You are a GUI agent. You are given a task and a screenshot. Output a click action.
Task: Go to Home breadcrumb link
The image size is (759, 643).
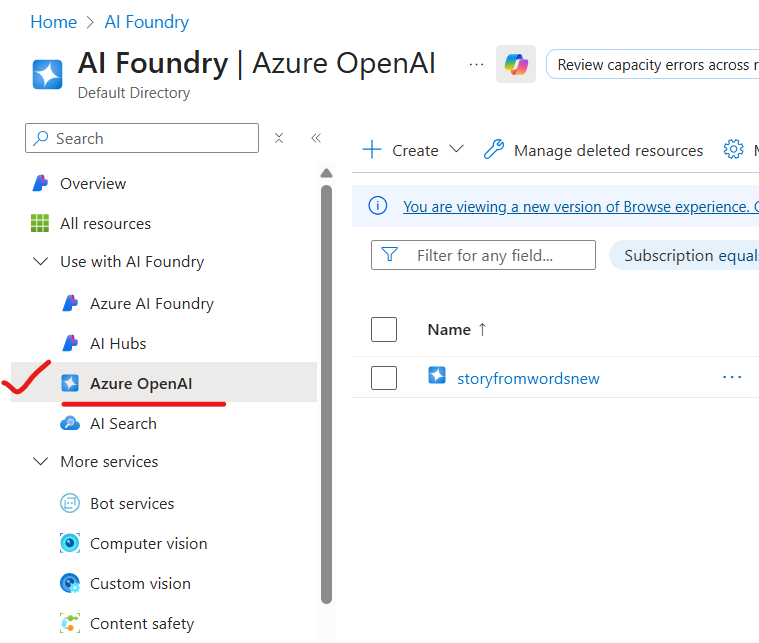(x=54, y=22)
